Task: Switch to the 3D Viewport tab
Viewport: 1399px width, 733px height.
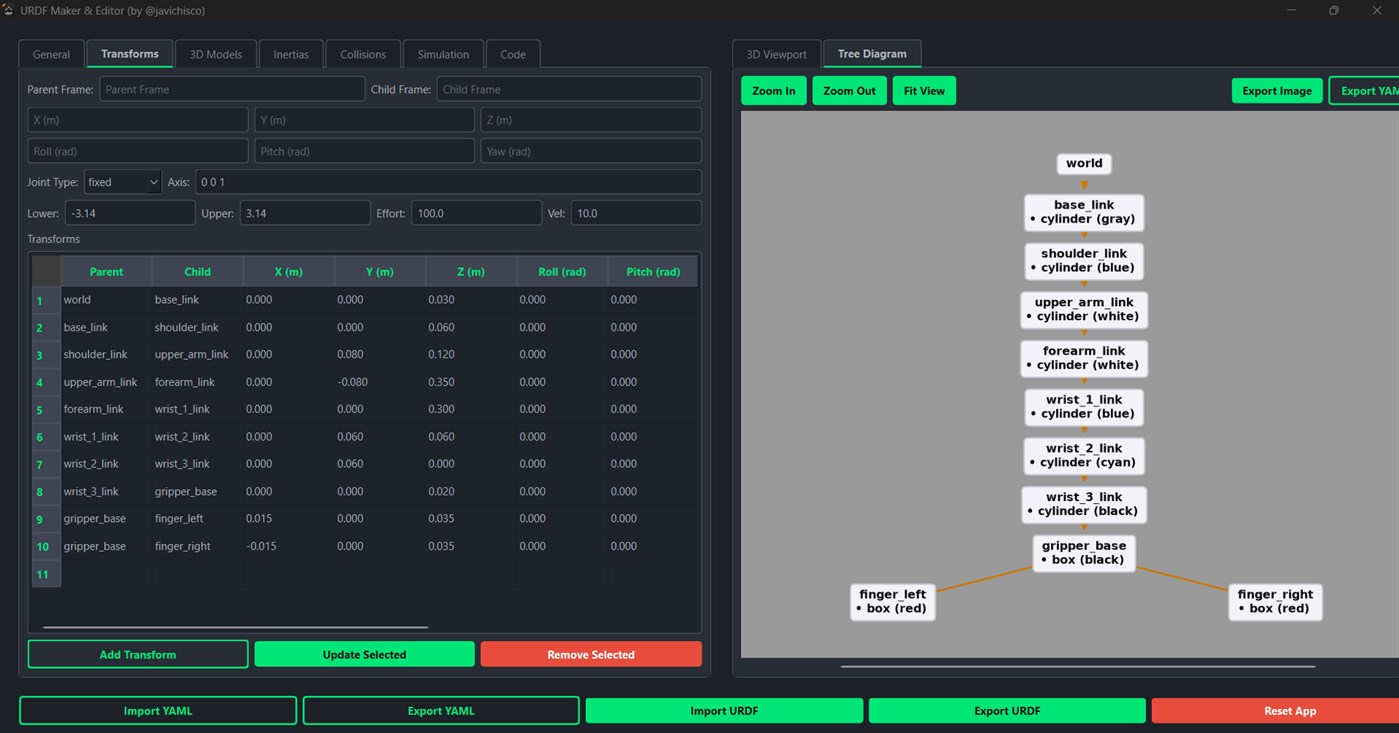Action: click(777, 54)
